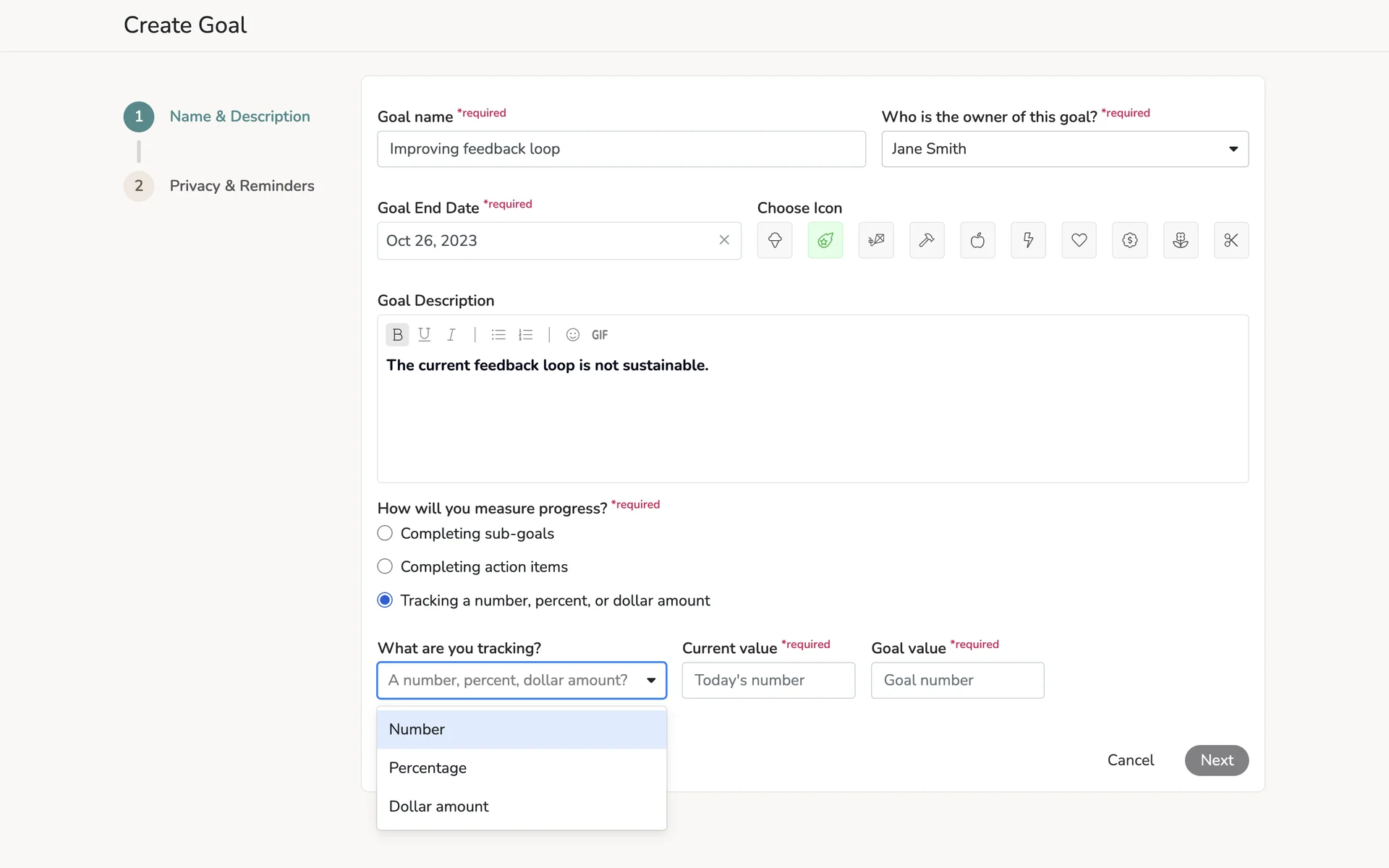1389x868 pixels.
Task: Choose the kite icon
Action: (x=876, y=240)
